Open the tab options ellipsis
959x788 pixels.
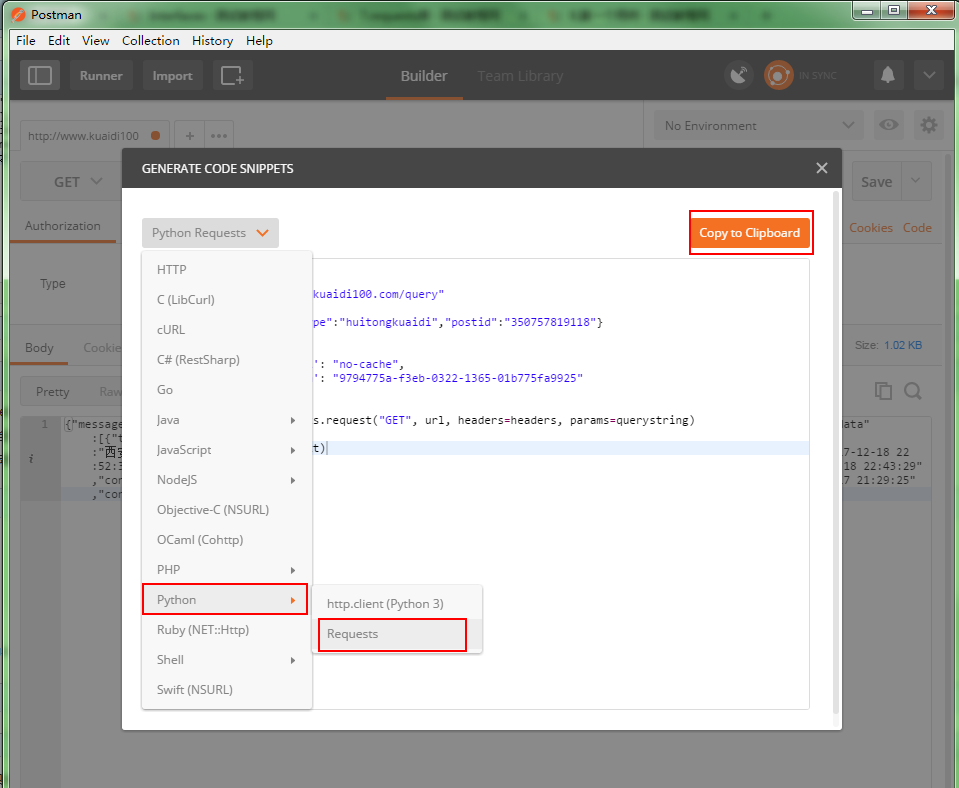point(219,136)
